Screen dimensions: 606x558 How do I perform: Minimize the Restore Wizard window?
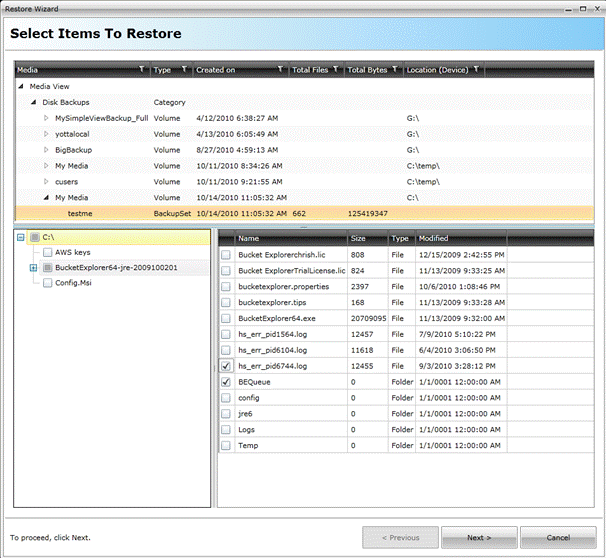569,10
